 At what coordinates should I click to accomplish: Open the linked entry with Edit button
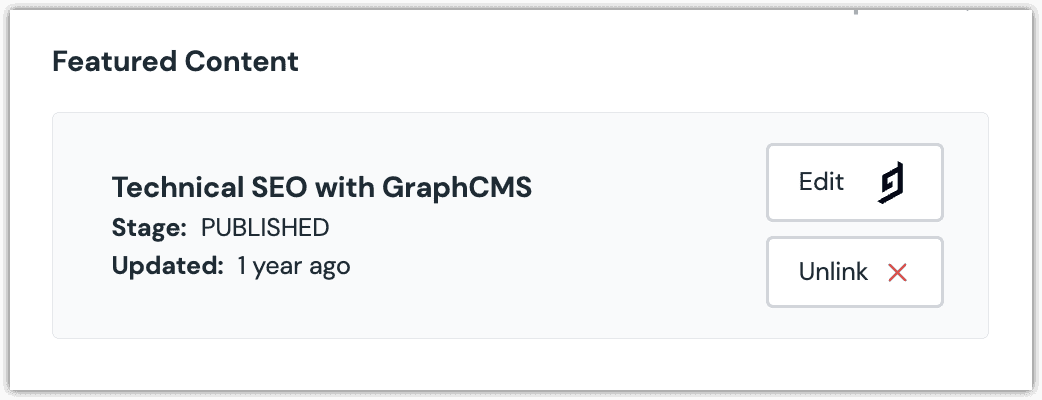[x=855, y=182]
